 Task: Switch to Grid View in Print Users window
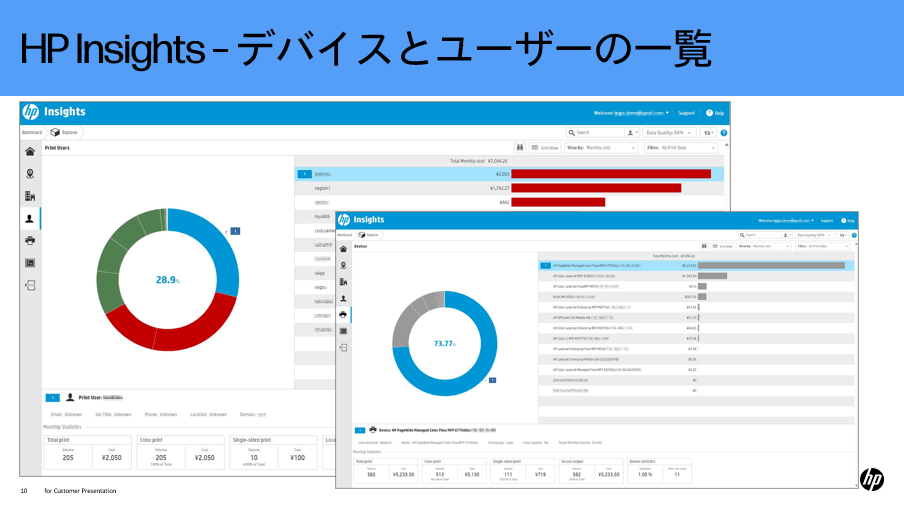coord(545,148)
